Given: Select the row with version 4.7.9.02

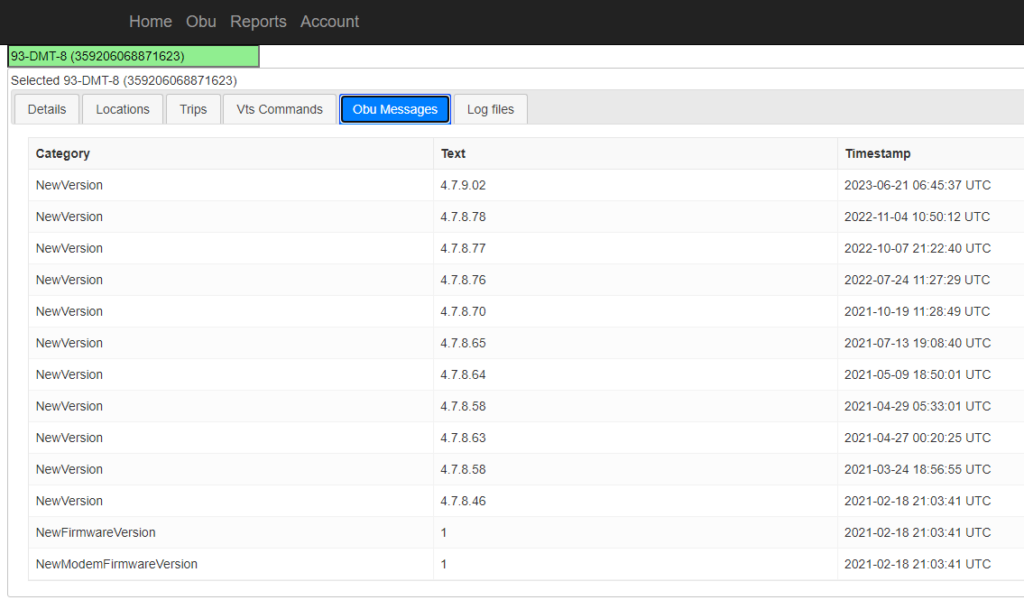Looking at the screenshot, I should pyautogui.click(x=463, y=185).
